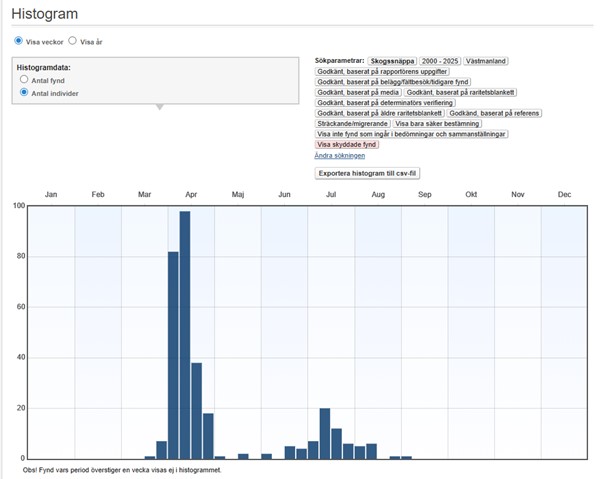The width and height of the screenshot is (601, 479).
Task: Select the 'Antal individer' radio option
Action: pyautogui.click(x=24, y=92)
